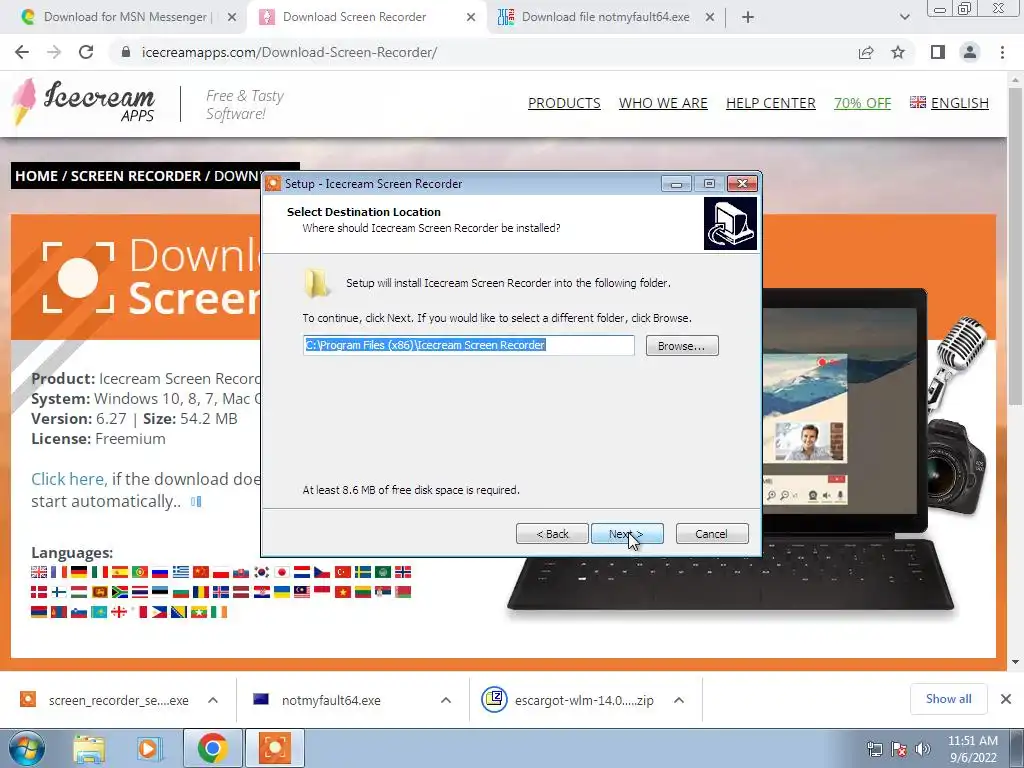Click the volume speaker tray icon
This screenshot has width=1024, height=768.
[922, 749]
